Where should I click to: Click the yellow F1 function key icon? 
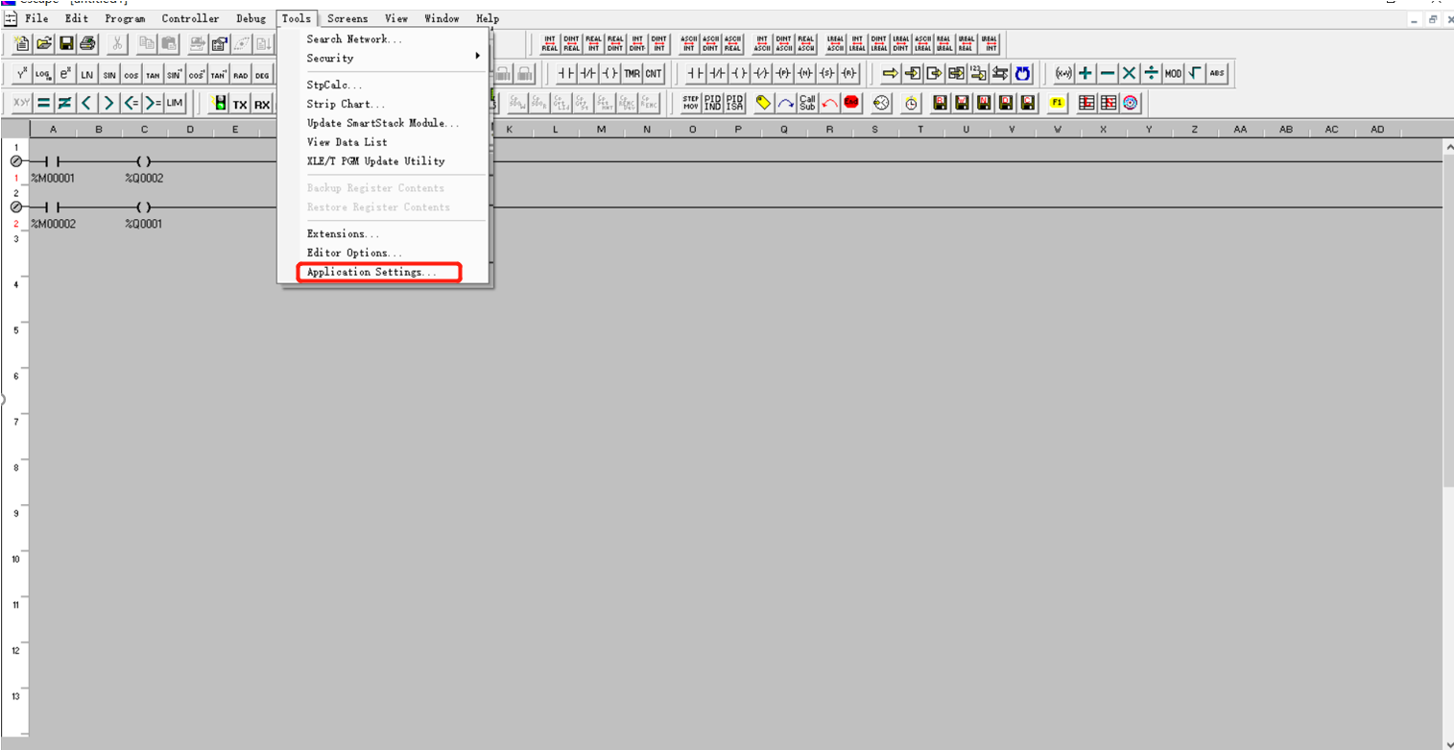click(x=1057, y=103)
